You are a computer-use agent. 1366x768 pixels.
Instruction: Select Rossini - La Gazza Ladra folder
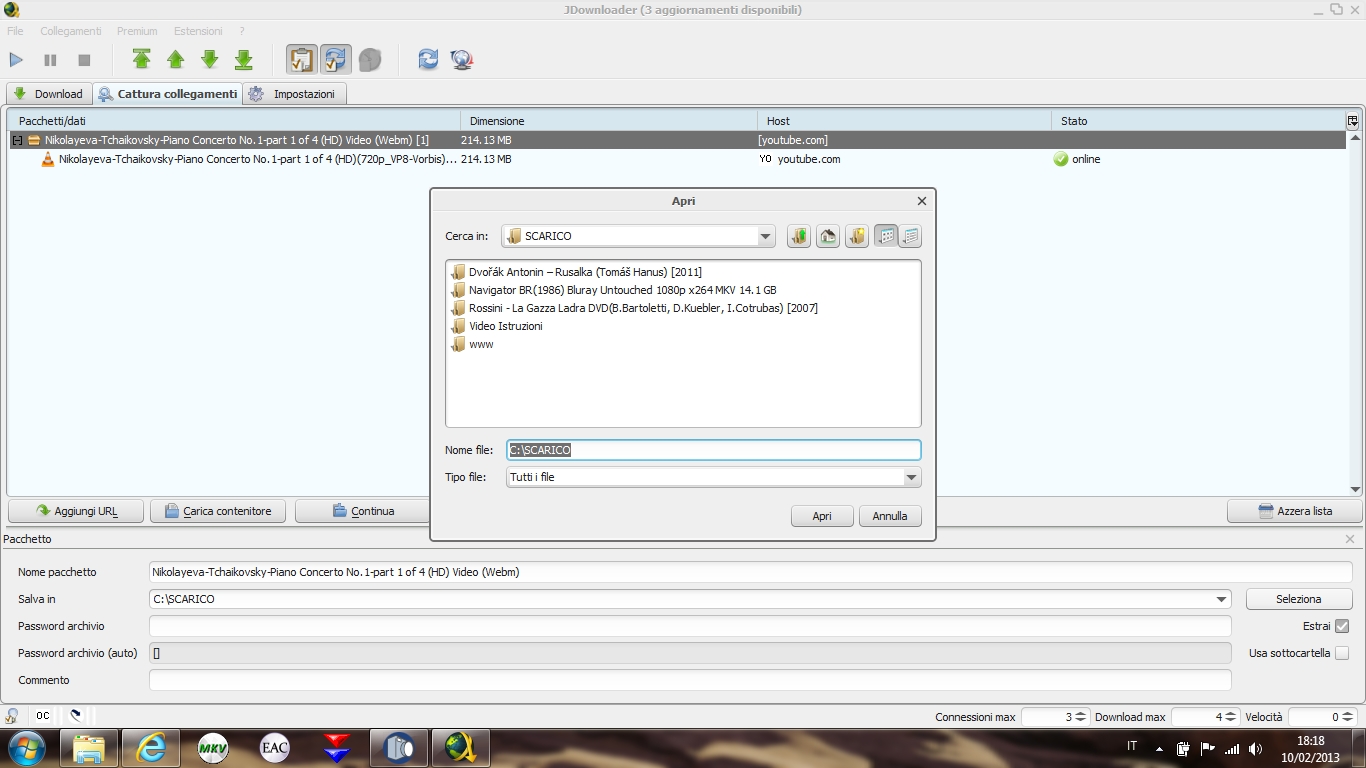(x=634, y=308)
